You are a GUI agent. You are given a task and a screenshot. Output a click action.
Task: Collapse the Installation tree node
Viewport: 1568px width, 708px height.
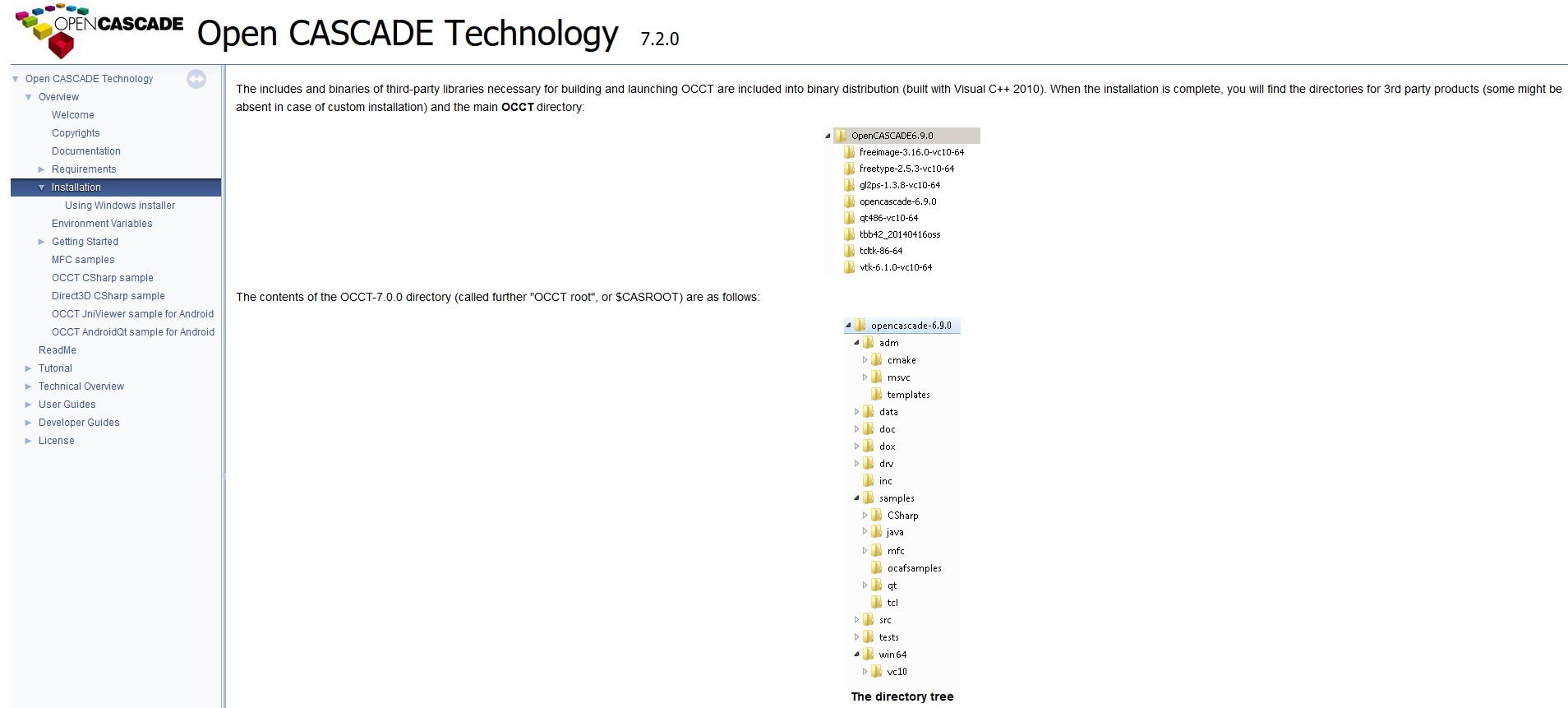(42, 187)
